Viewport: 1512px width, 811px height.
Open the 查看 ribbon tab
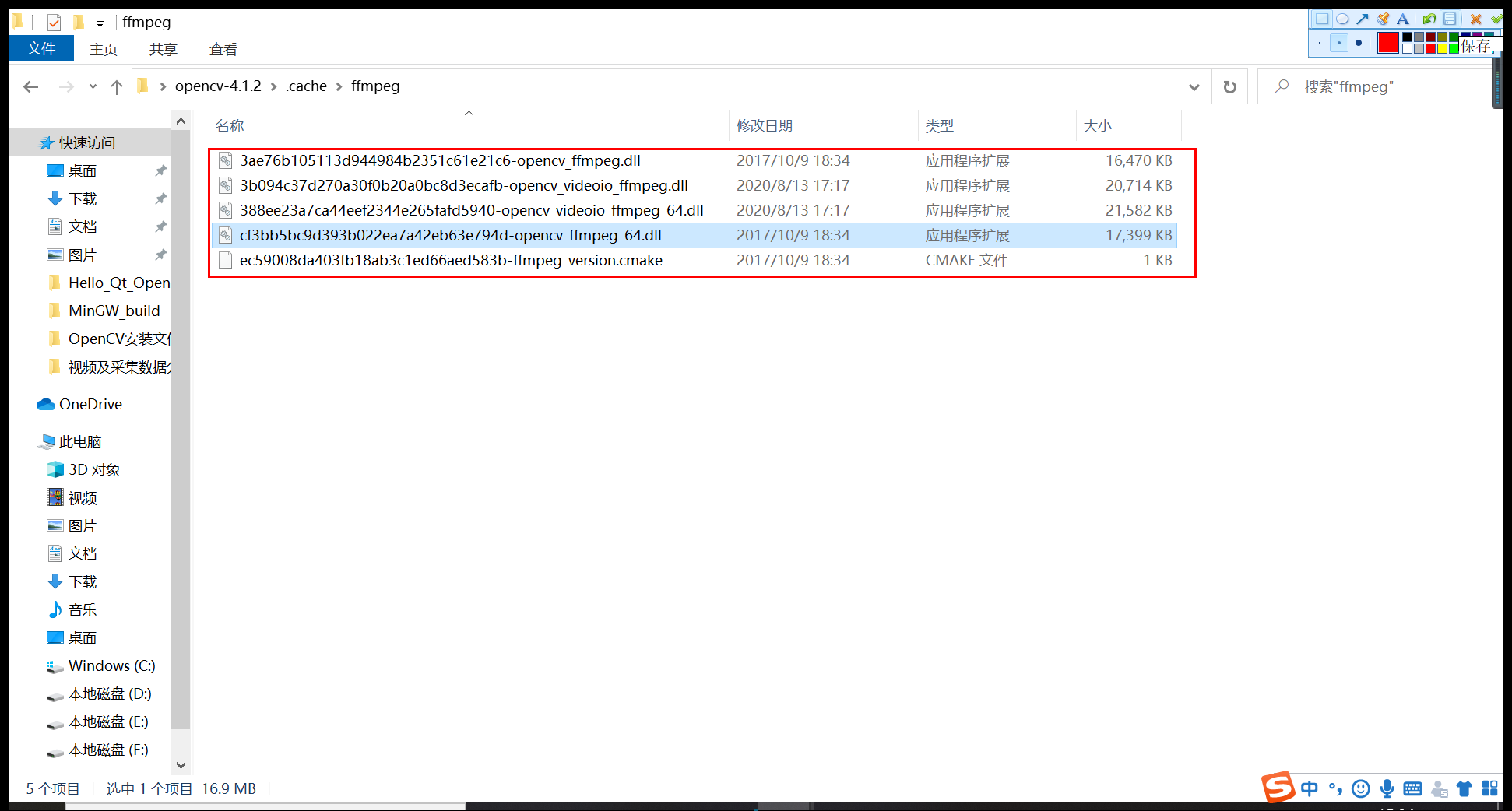point(223,49)
